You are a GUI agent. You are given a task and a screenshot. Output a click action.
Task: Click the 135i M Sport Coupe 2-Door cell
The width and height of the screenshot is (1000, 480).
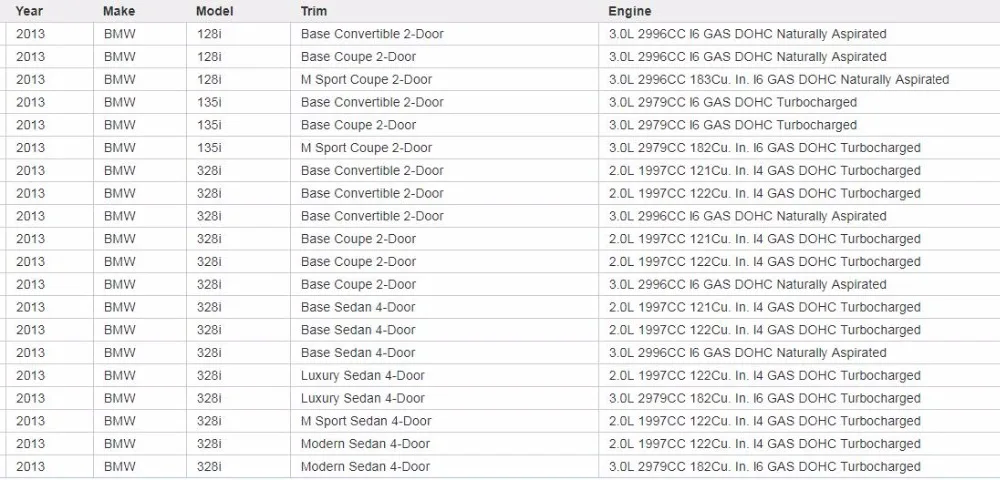pyautogui.click(x=444, y=148)
